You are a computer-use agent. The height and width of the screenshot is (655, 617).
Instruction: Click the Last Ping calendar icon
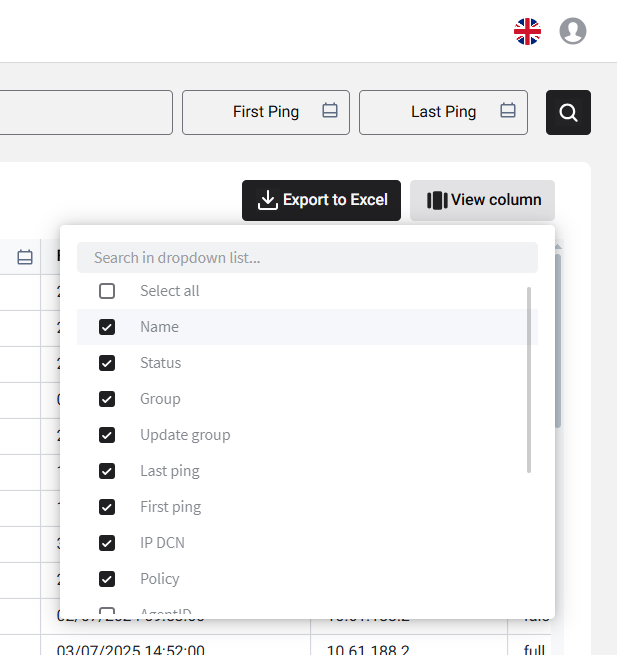pos(508,111)
